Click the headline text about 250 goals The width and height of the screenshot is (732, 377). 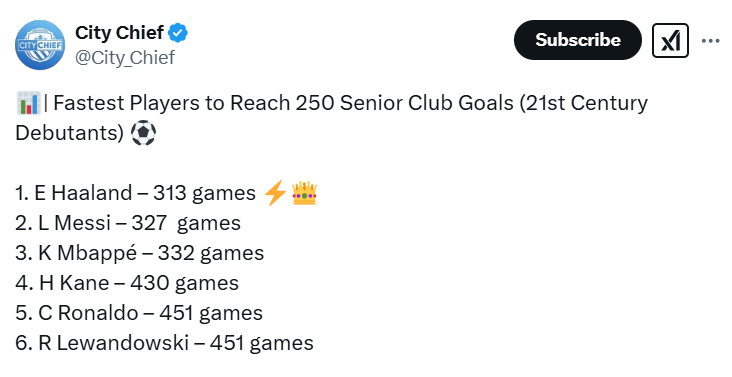[x=331, y=118]
